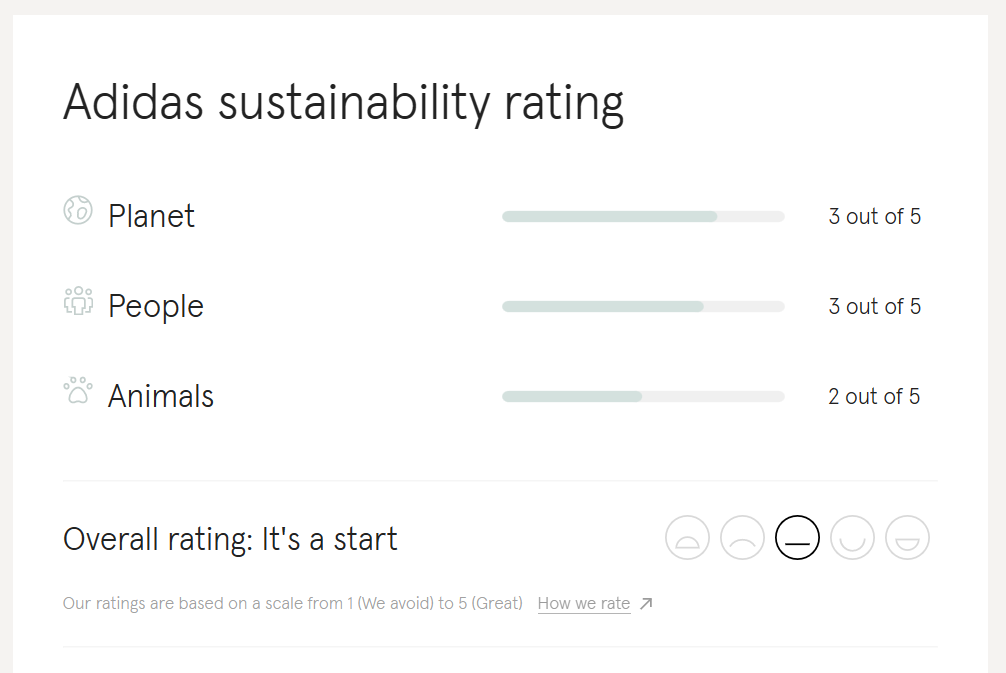This screenshot has width=1006, height=673.
Task: Click the Overall rating: It's a start text
Action: pyautogui.click(x=230, y=539)
